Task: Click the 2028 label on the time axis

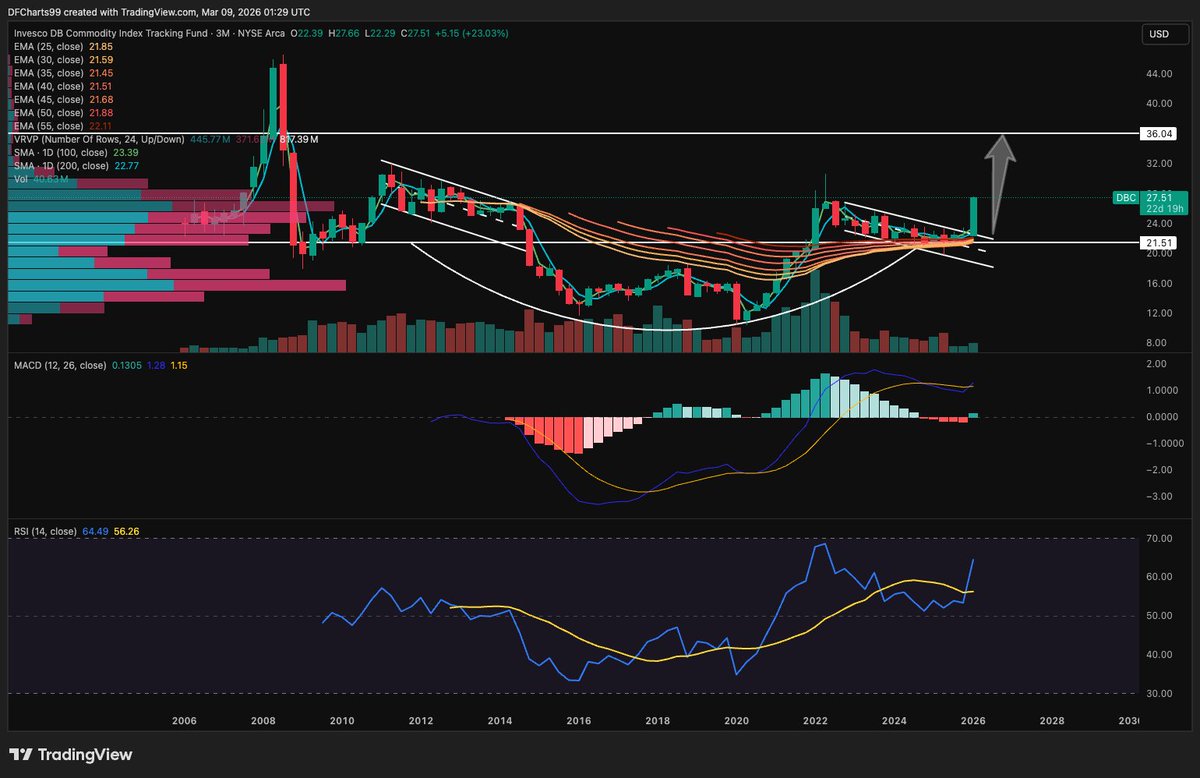Action: (1052, 720)
